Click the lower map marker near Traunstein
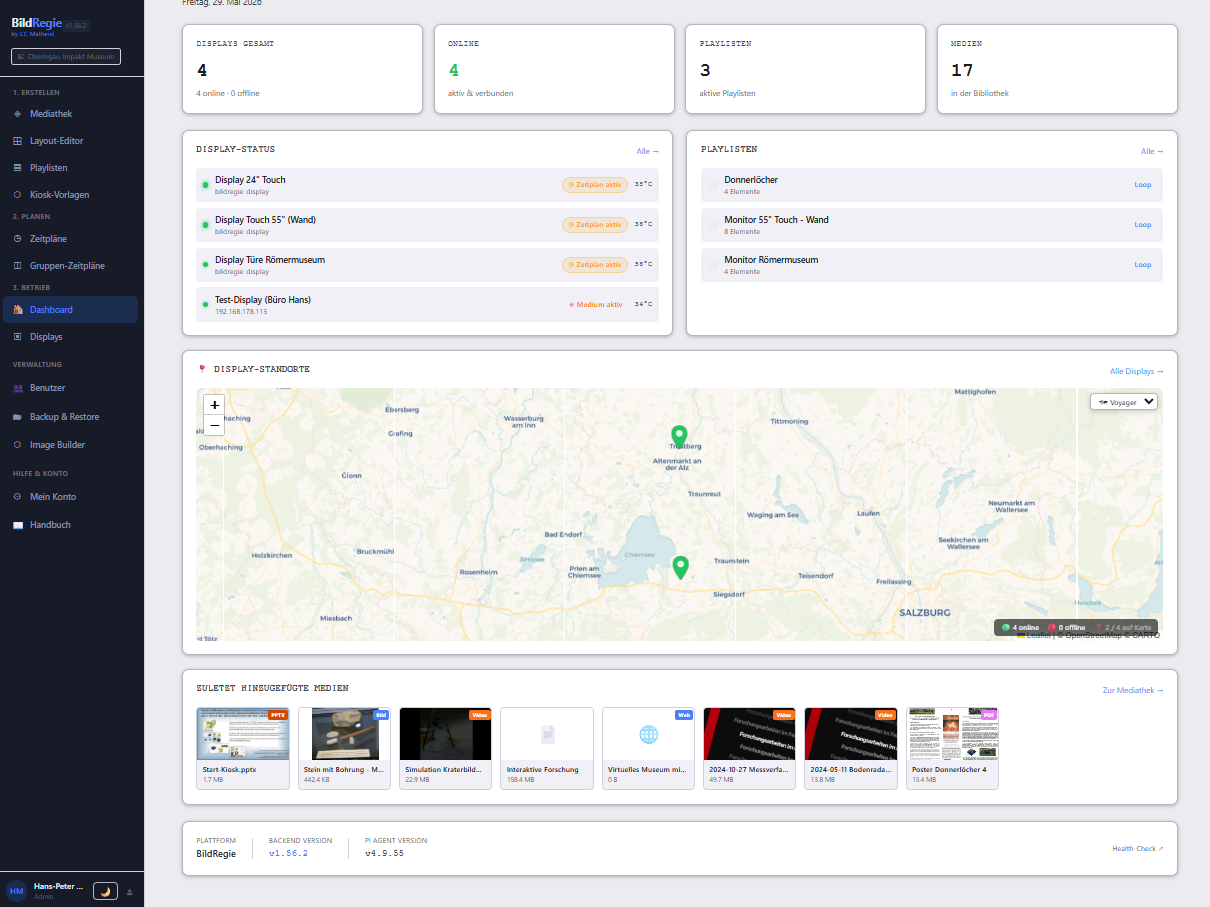Screen dimensions: 1210x907 point(681,568)
